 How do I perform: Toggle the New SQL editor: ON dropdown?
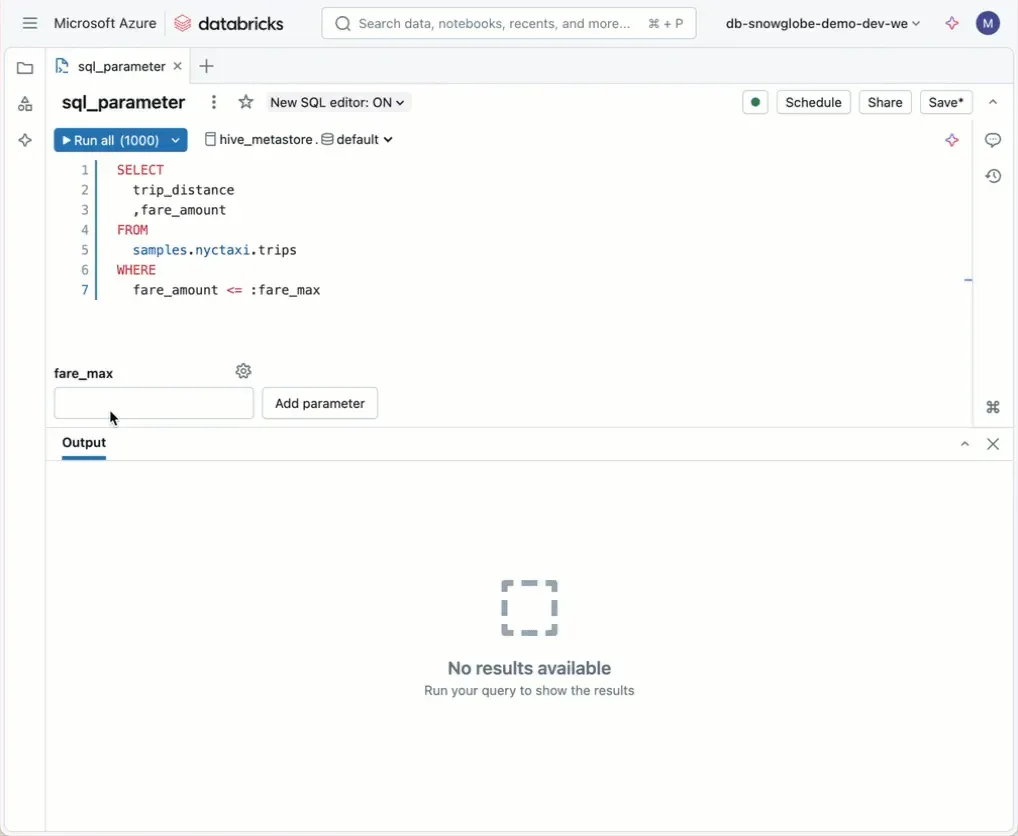pos(338,103)
